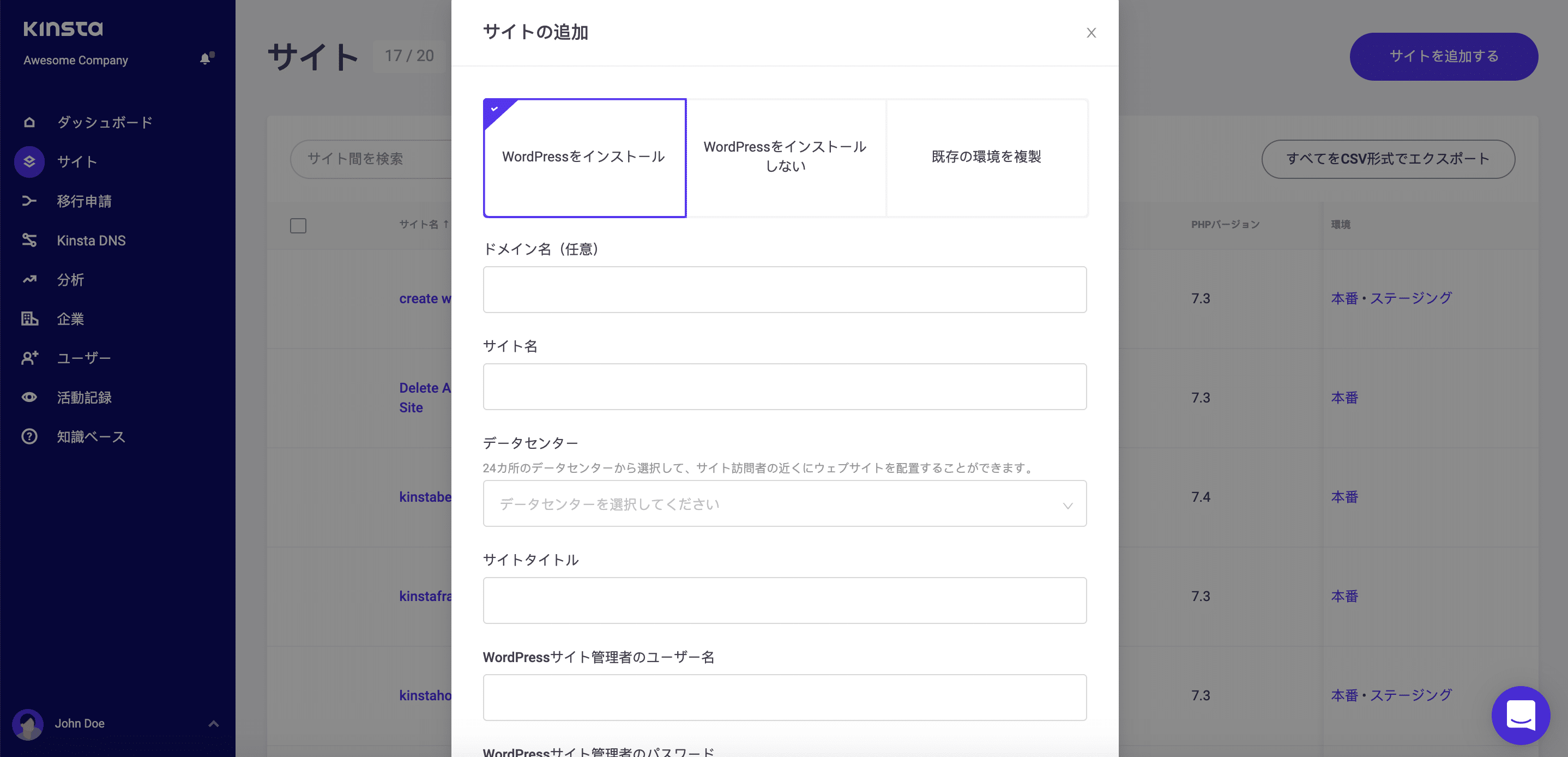Click the サイトを追加する button
The width and height of the screenshot is (1568, 757).
pos(1443,56)
